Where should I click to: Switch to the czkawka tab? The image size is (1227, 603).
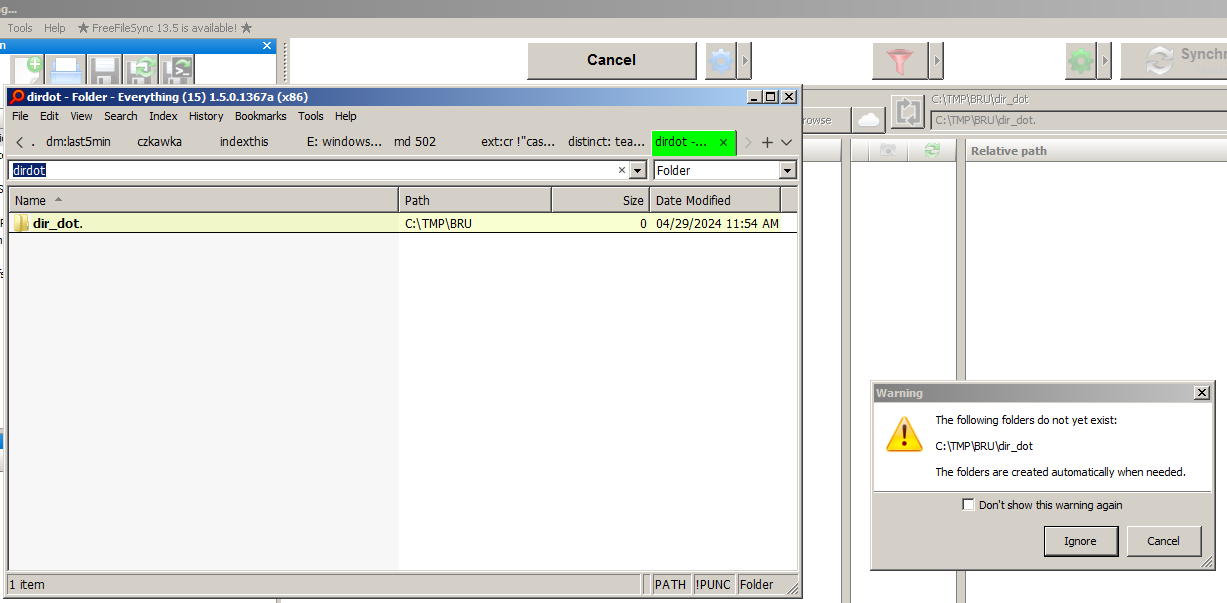click(160, 142)
